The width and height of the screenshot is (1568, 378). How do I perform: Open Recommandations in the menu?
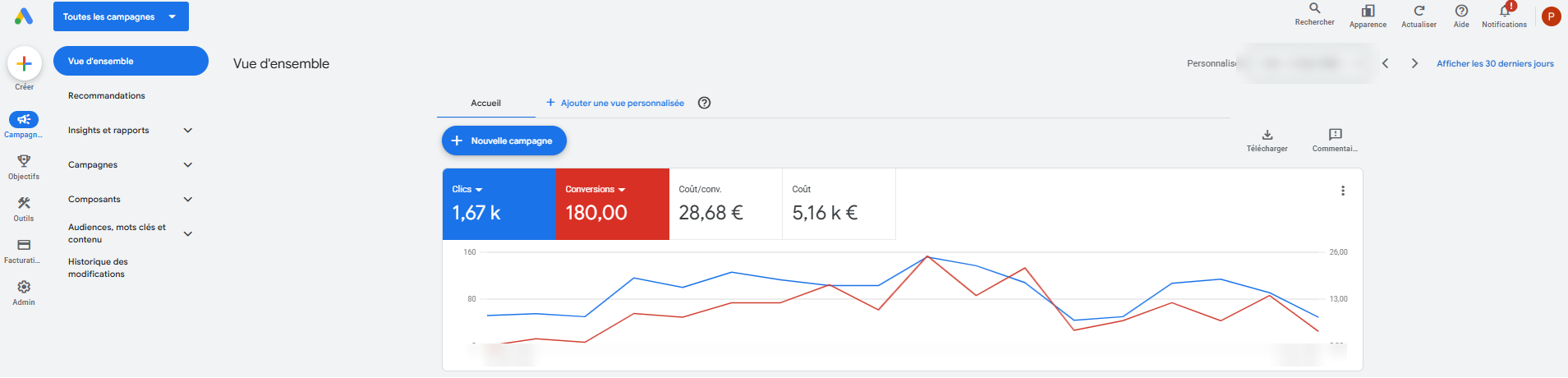click(x=107, y=95)
